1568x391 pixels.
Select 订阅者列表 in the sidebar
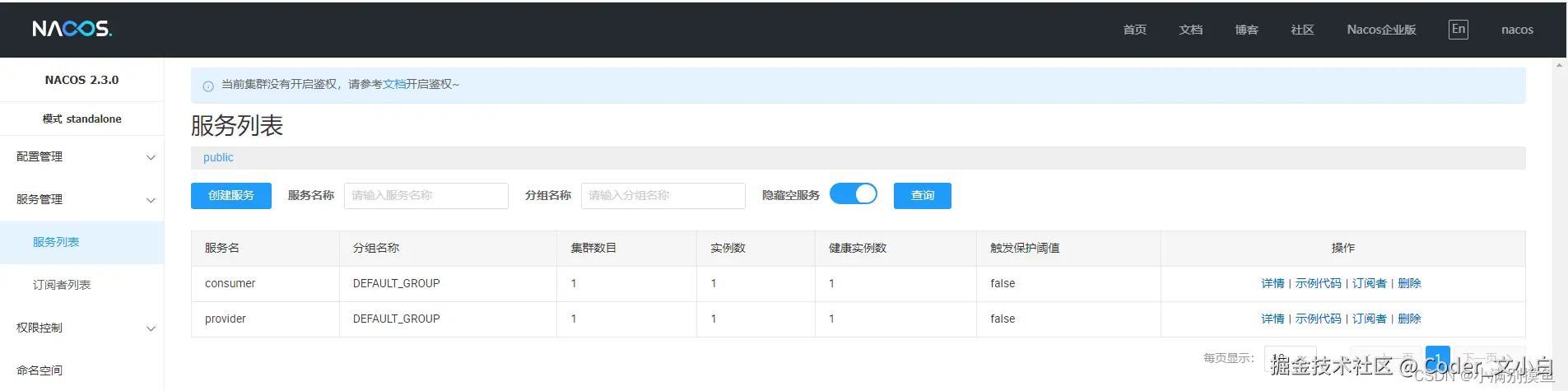coord(82,285)
